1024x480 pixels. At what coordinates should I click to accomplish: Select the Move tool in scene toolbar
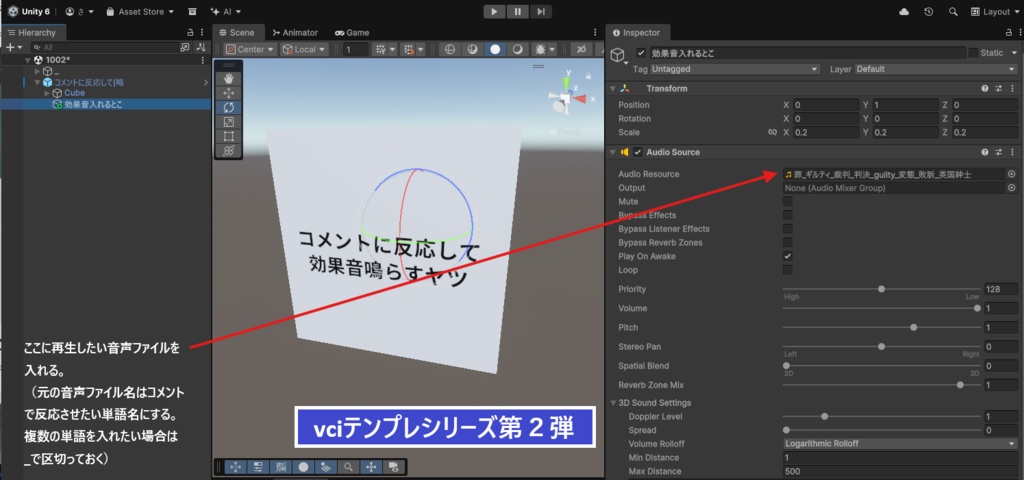pyautogui.click(x=229, y=93)
